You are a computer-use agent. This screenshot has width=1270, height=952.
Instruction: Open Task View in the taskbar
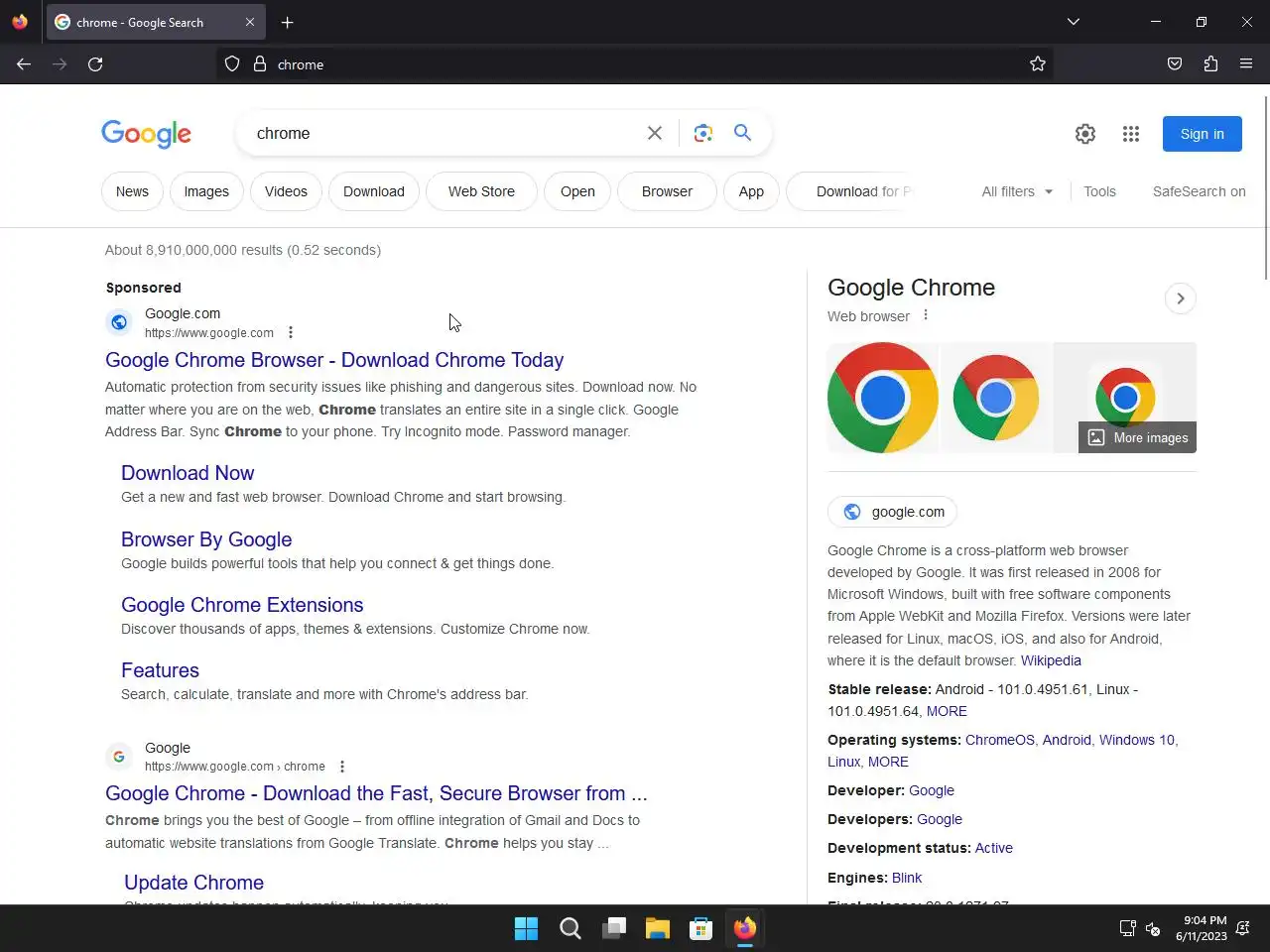[x=614, y=928]
